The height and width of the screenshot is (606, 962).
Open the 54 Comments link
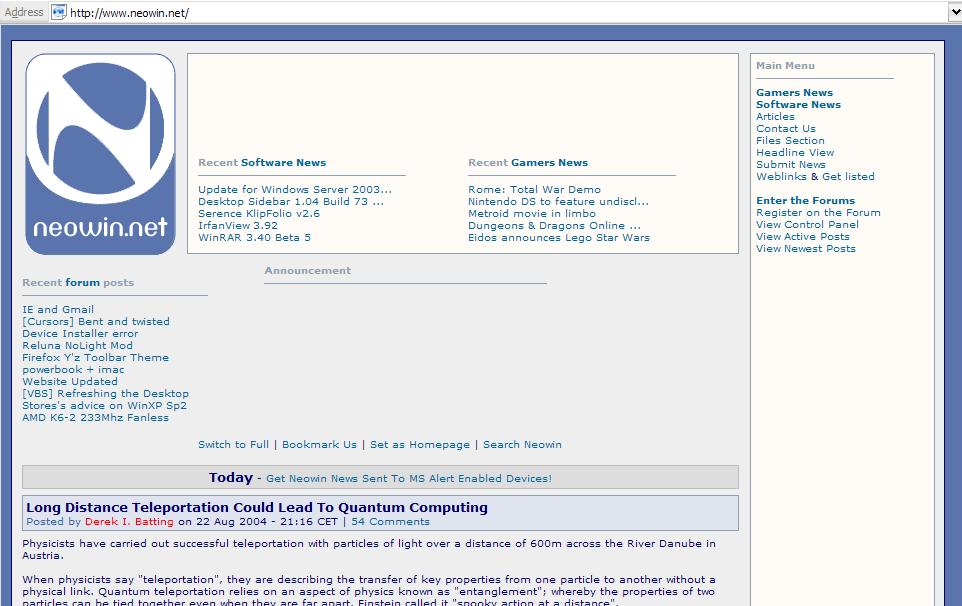390,522
